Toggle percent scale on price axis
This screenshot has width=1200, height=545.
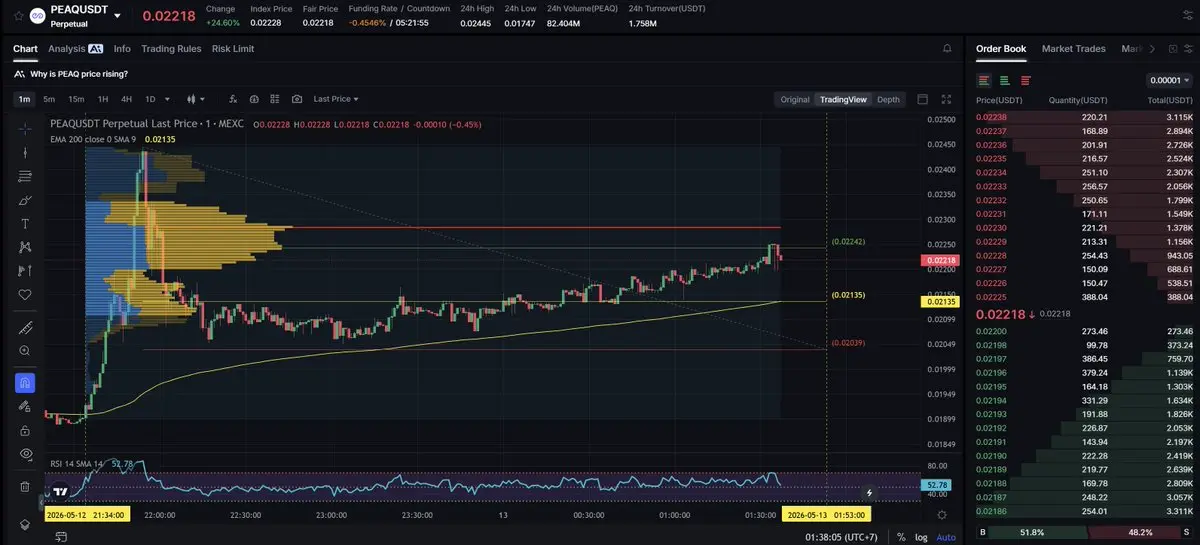coord(900,537)
